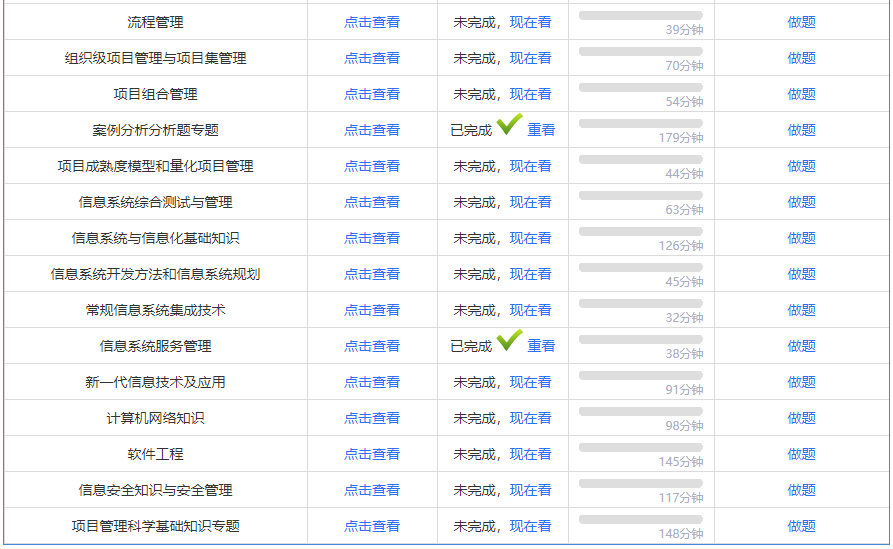
Task: Open 点击查看 for 常规信息系统集成技术
Action: coord(372,310)
